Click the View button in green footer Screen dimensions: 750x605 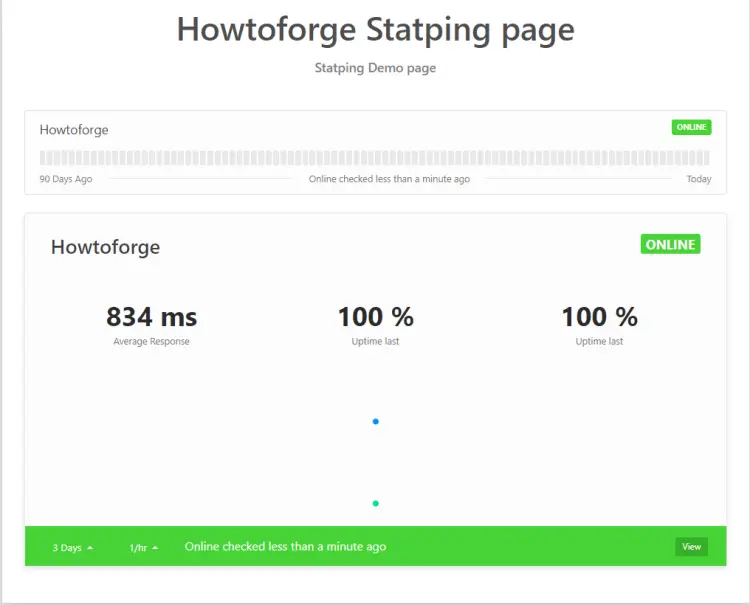691,547
